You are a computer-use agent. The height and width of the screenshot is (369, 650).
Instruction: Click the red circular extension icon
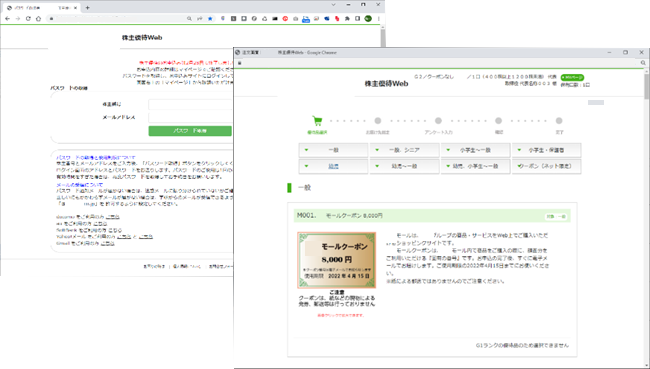[x=285, y=19]
